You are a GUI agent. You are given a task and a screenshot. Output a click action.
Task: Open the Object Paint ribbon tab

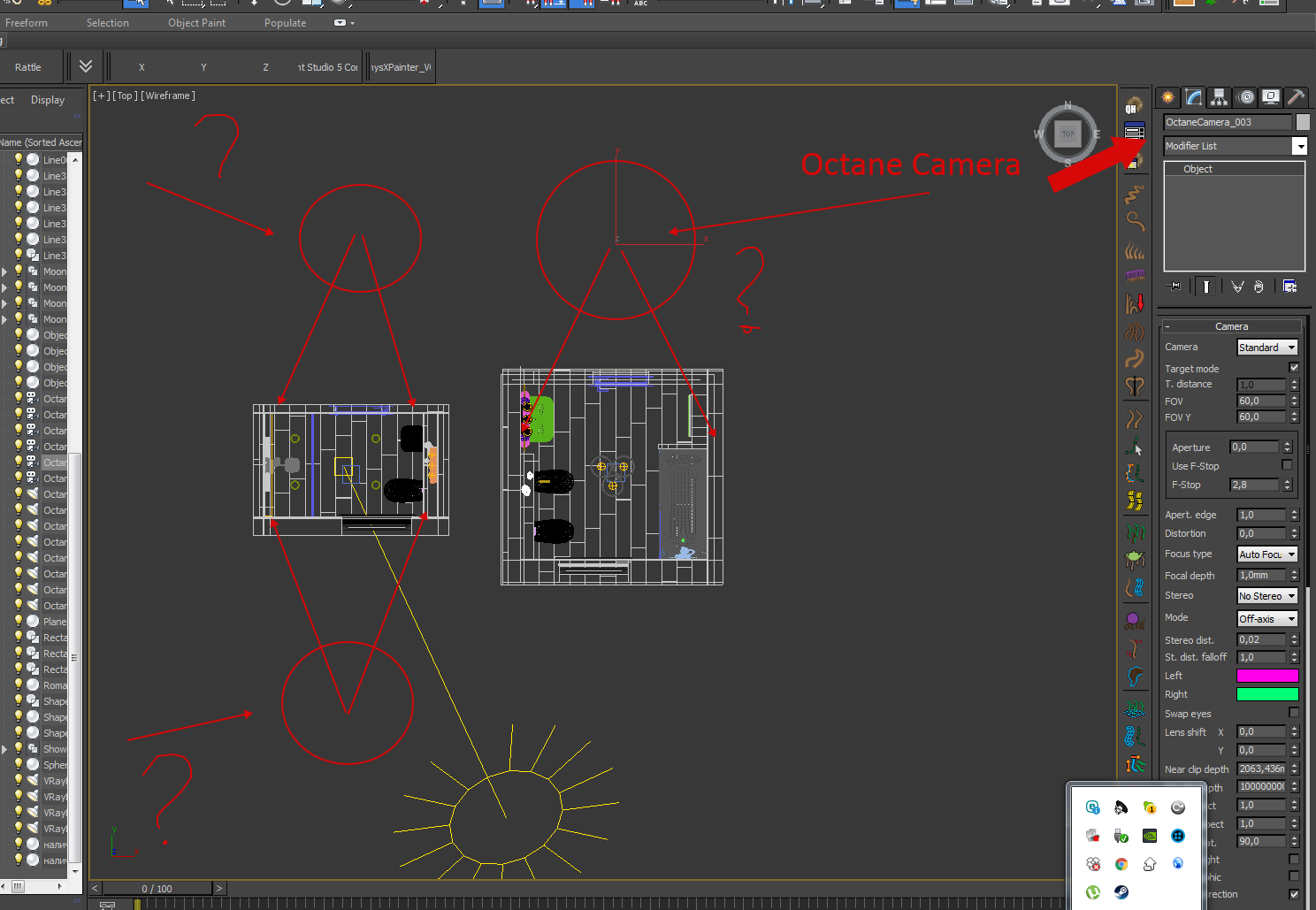196,23
